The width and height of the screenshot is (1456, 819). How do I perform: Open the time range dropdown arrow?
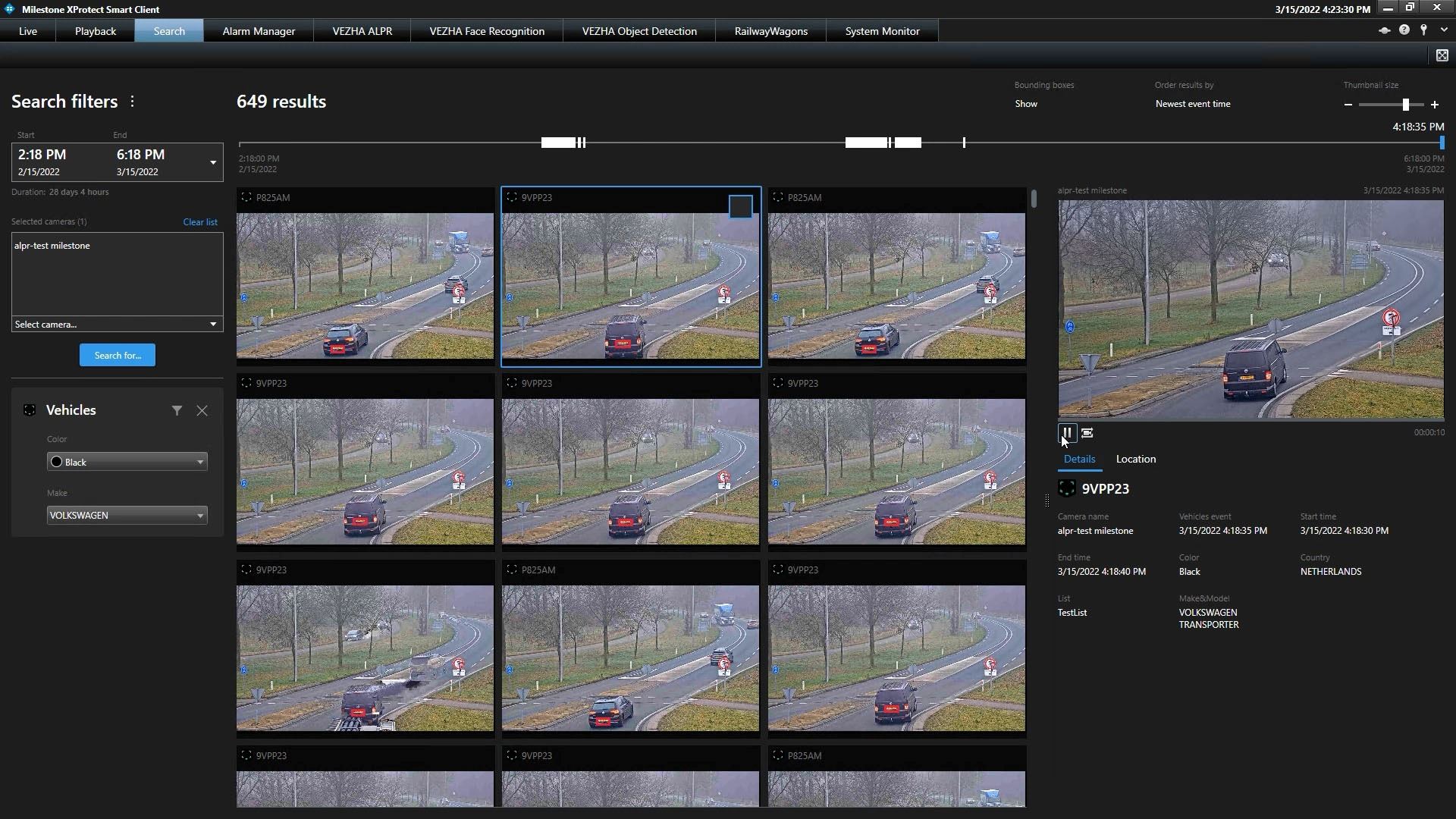[213, 162]
